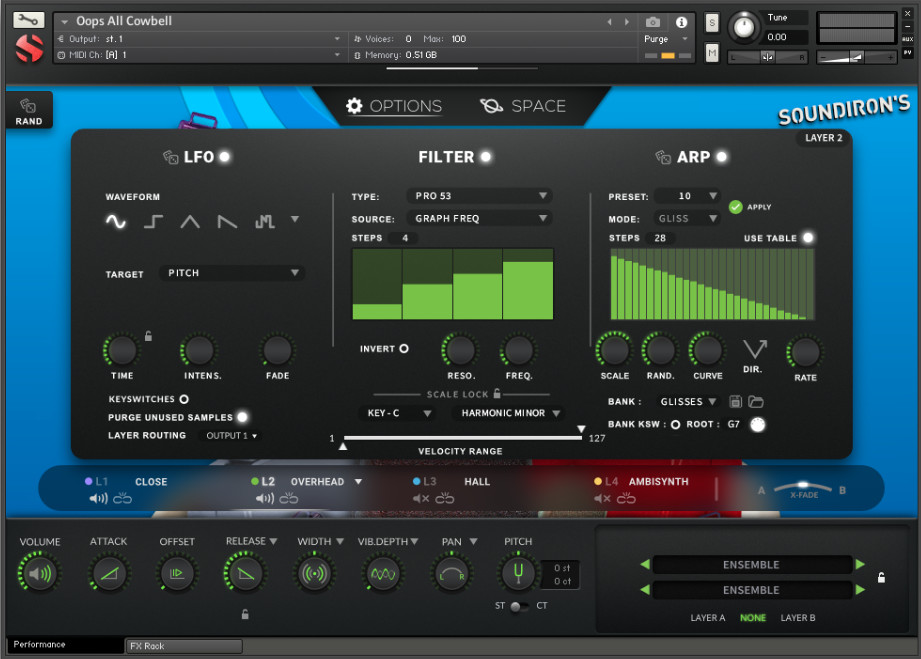
Task: Click the ARP STEPS value 28
Action: click(660, 238)
